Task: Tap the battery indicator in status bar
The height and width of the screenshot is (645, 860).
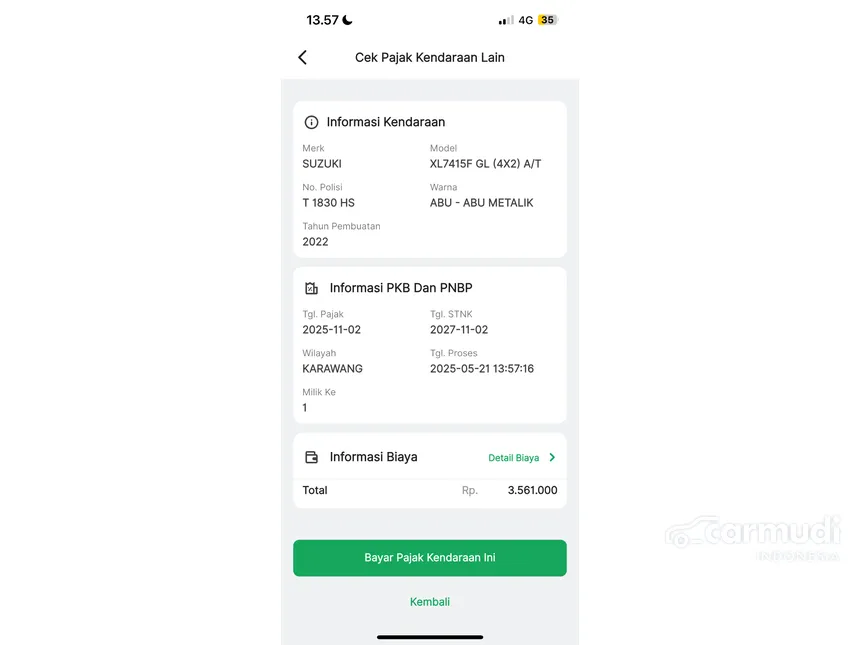Action: 547,20
